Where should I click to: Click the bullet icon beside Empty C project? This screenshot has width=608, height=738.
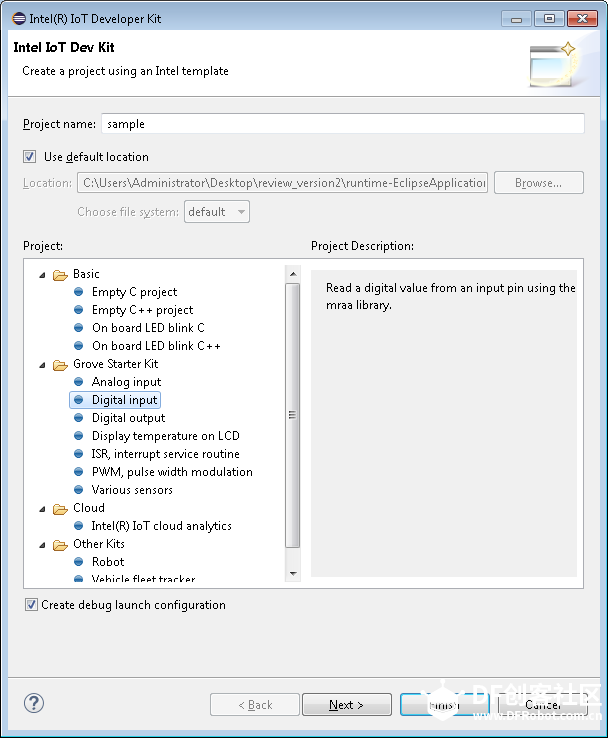click(x=79, y=292)
